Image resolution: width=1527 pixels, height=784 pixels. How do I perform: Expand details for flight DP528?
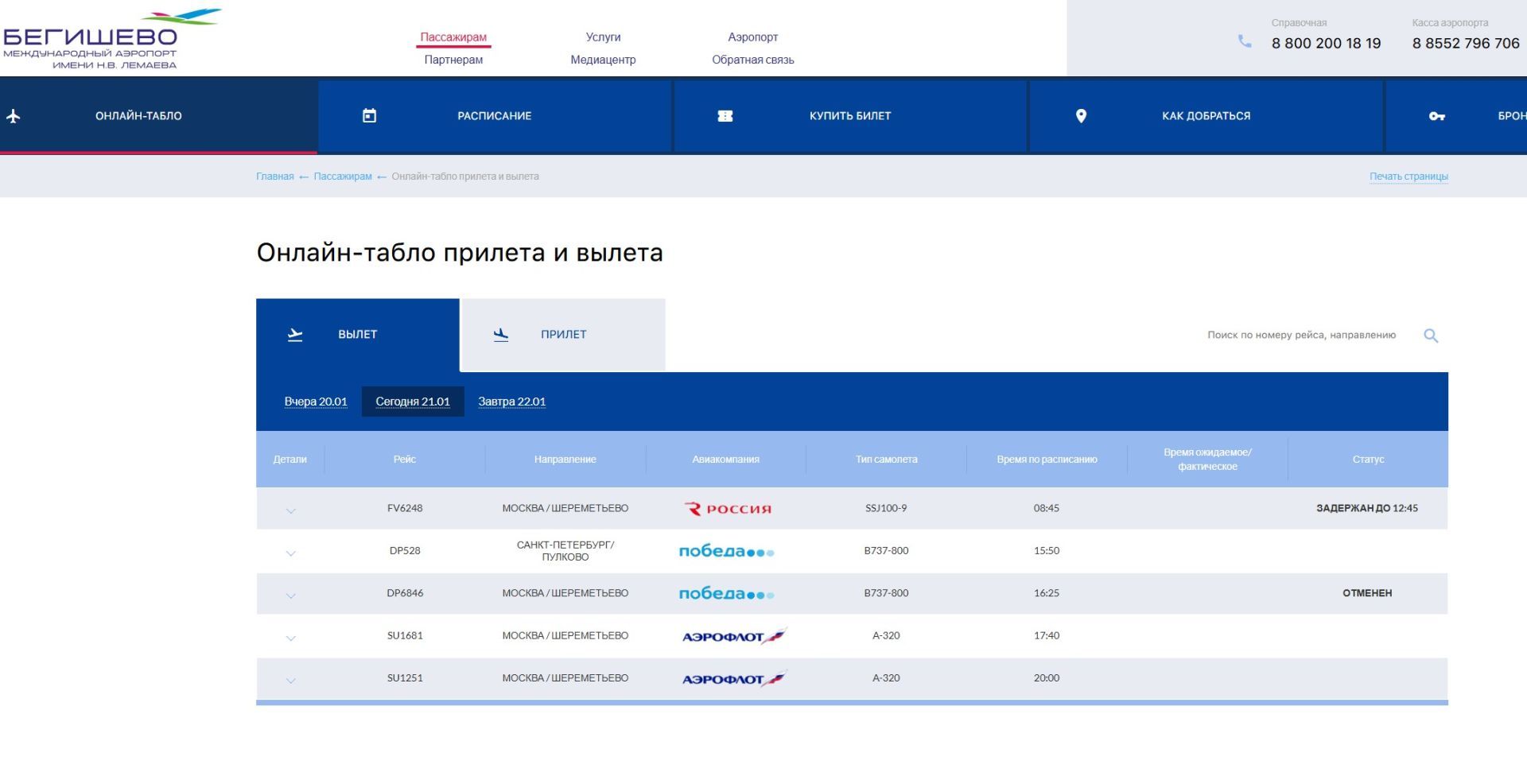pos(290,553)
